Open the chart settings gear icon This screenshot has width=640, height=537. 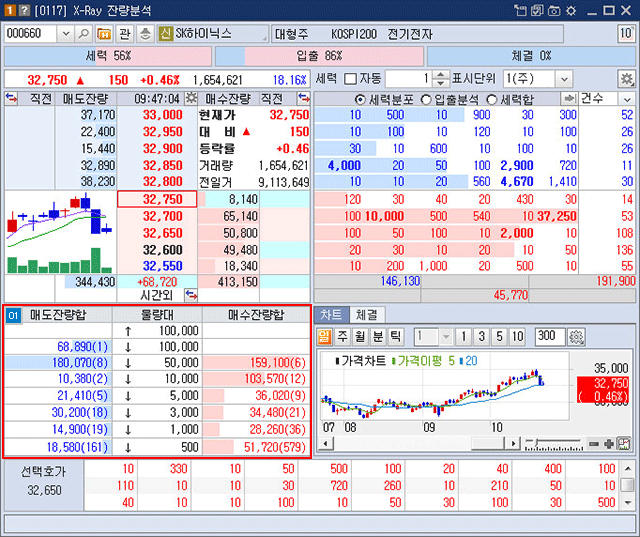tap(576, 337)
